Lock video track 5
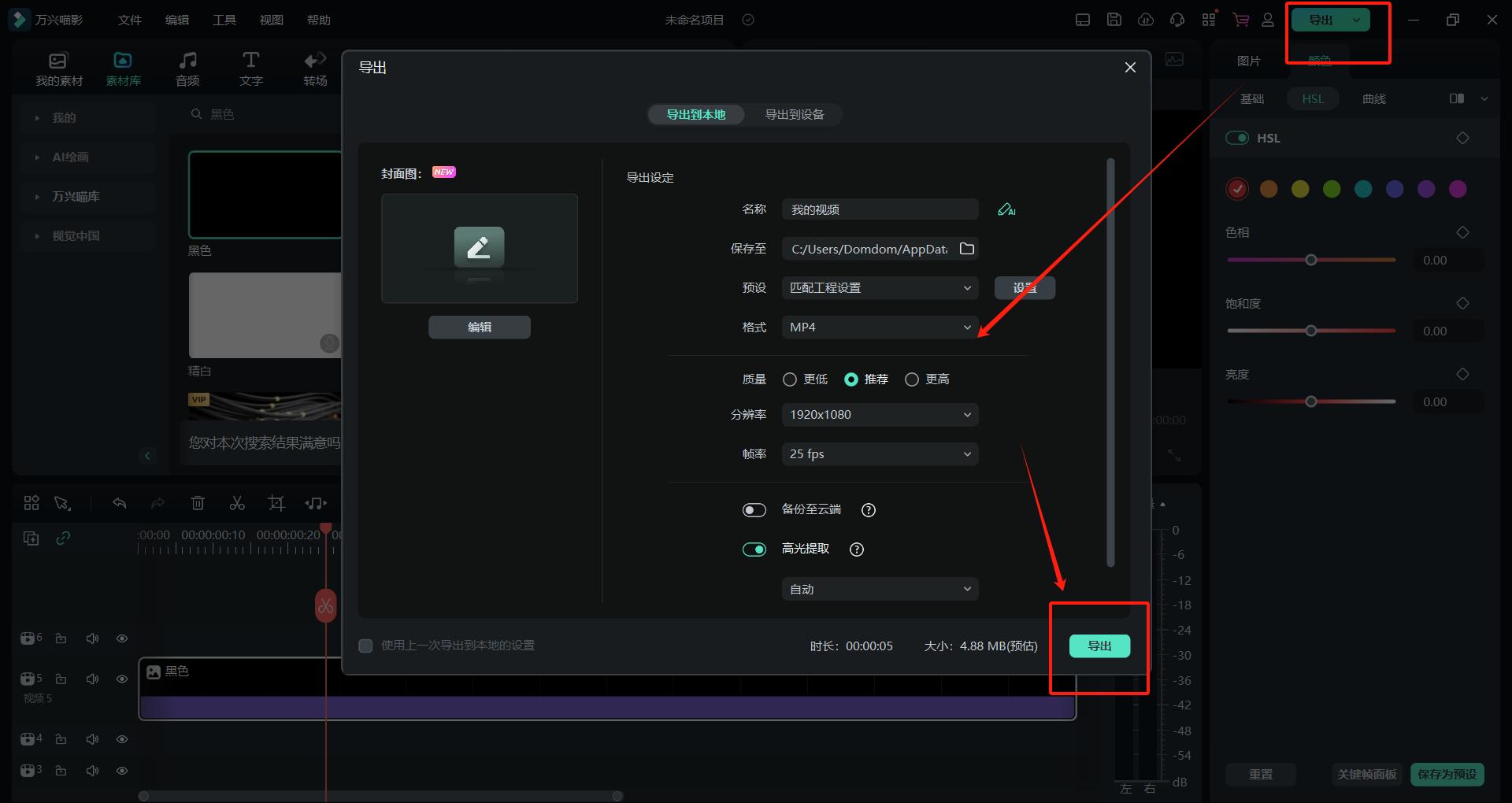 tap(61, 679)
